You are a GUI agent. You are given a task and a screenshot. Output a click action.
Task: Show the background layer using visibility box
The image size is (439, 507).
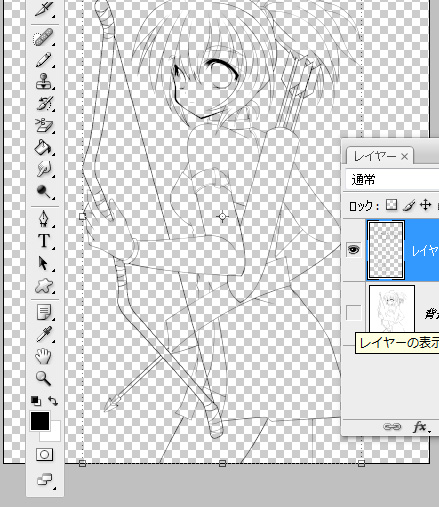[x=354, y=313]
